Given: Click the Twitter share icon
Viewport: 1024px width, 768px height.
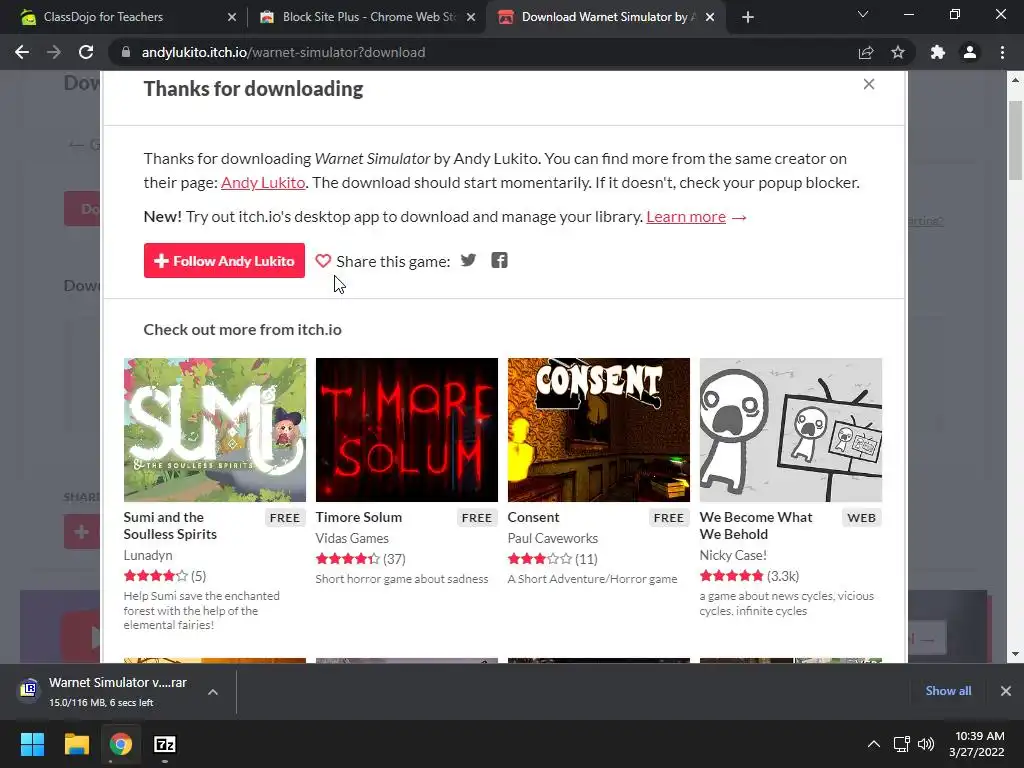Looking at the screenshot, I should click(x=468, y=261).
